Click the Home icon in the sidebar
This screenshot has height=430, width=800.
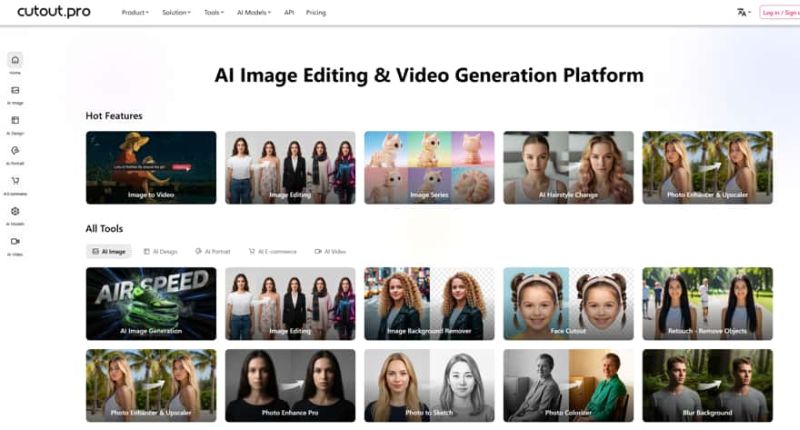click(15, 61)
